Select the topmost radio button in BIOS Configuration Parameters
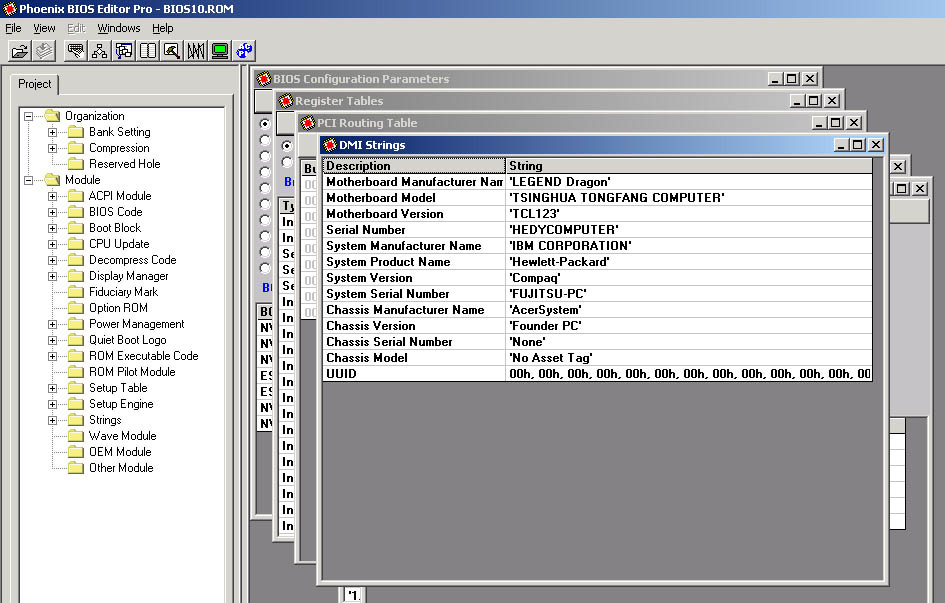The image size is (945, 603). [x=265, y=124]
